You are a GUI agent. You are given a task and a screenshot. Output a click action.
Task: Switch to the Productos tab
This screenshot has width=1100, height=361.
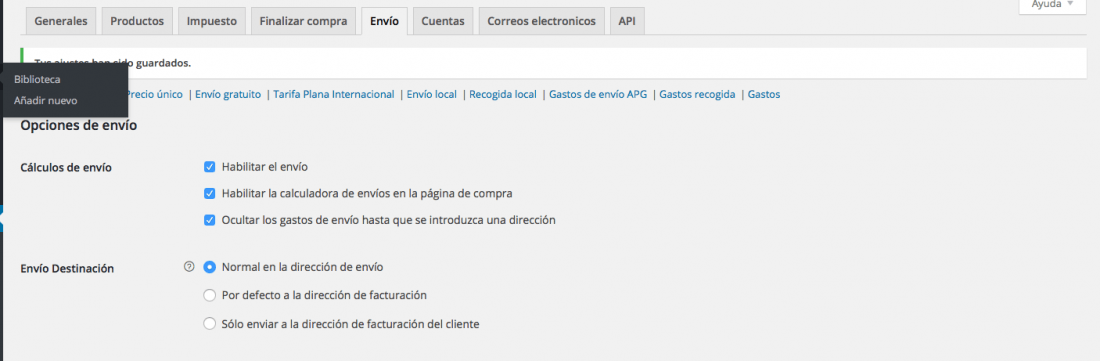(x=137, y=21)
